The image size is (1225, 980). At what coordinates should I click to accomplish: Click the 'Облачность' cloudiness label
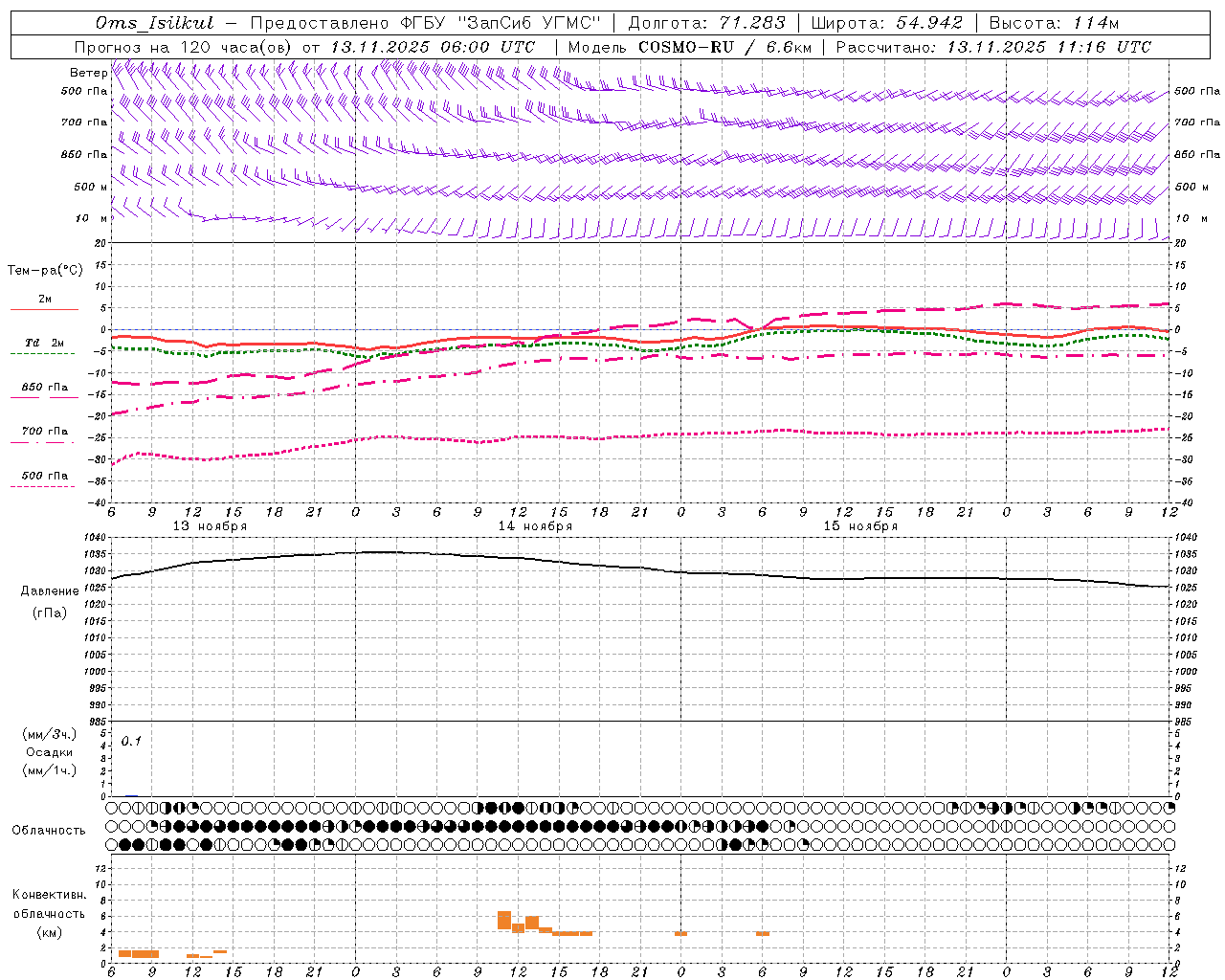(49, 830)
